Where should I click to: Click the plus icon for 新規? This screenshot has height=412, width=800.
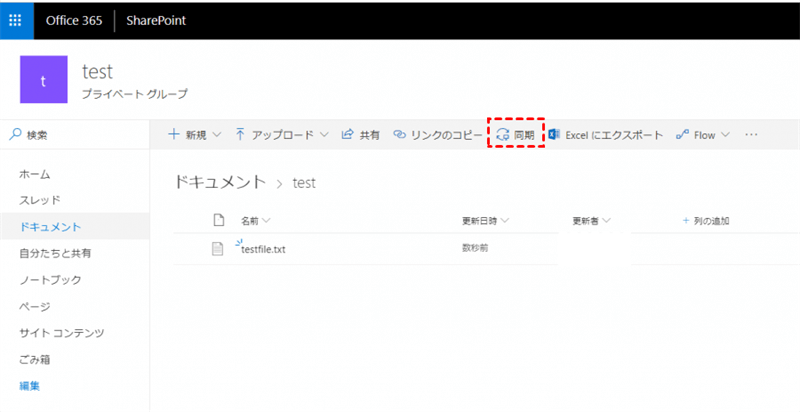pos(174,135)
